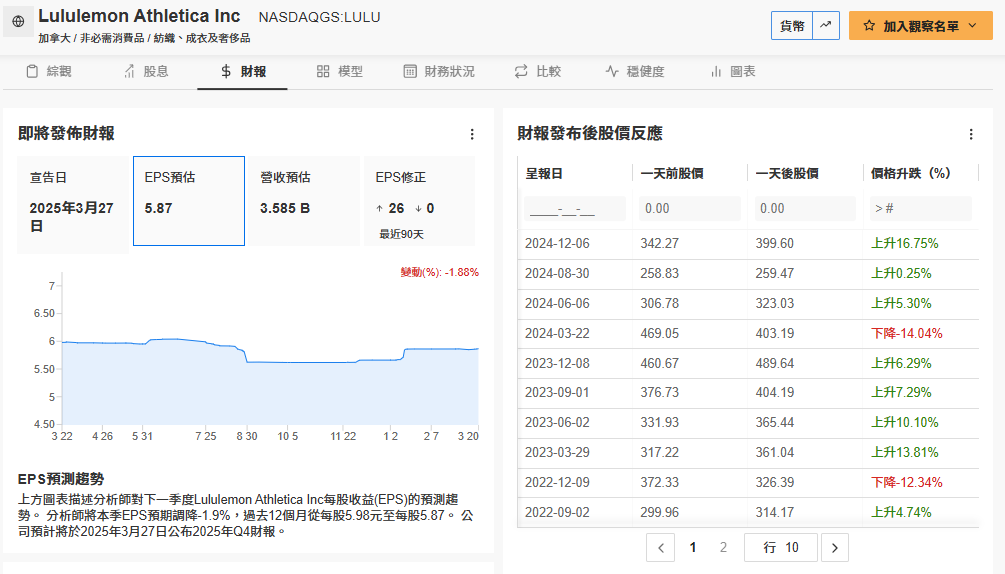The height and width of the screenshot is (574, 1005).
Task: Switch to the 模型 tab
Action: (x=340, y=71)
